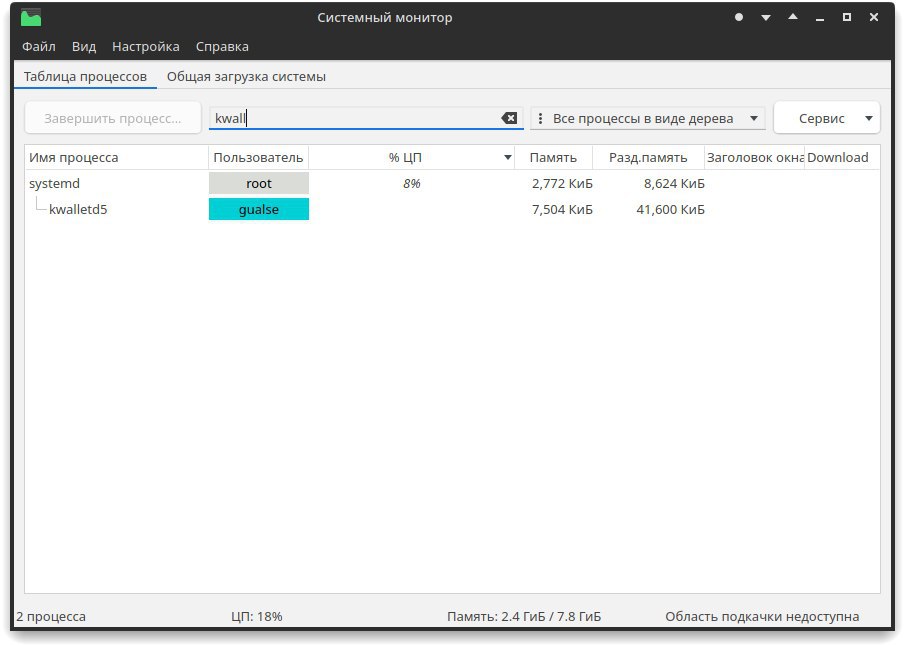The image size is (905, 645).
Task: Click the Завершить процесс button
Action: [113, 118]
